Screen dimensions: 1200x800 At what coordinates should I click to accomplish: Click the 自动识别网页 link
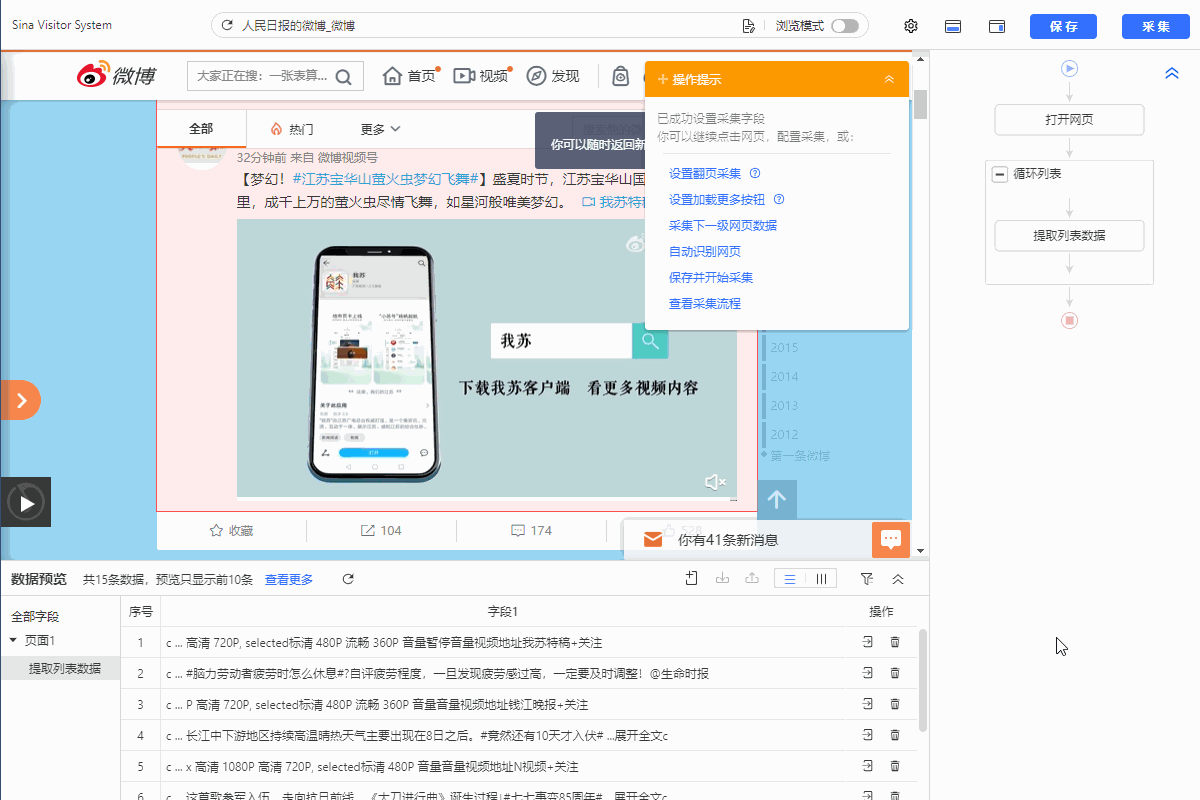point(705,251)
